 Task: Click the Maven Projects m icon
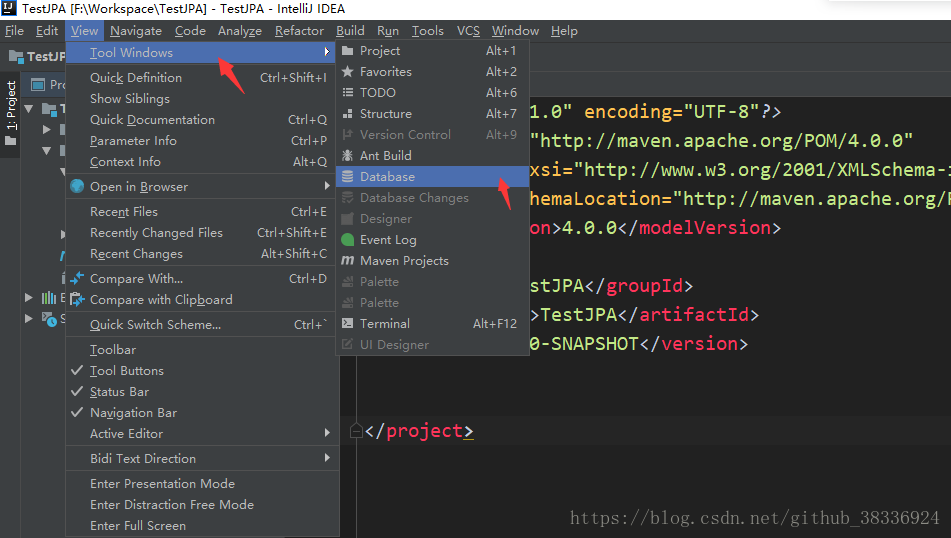click(348, 260)
